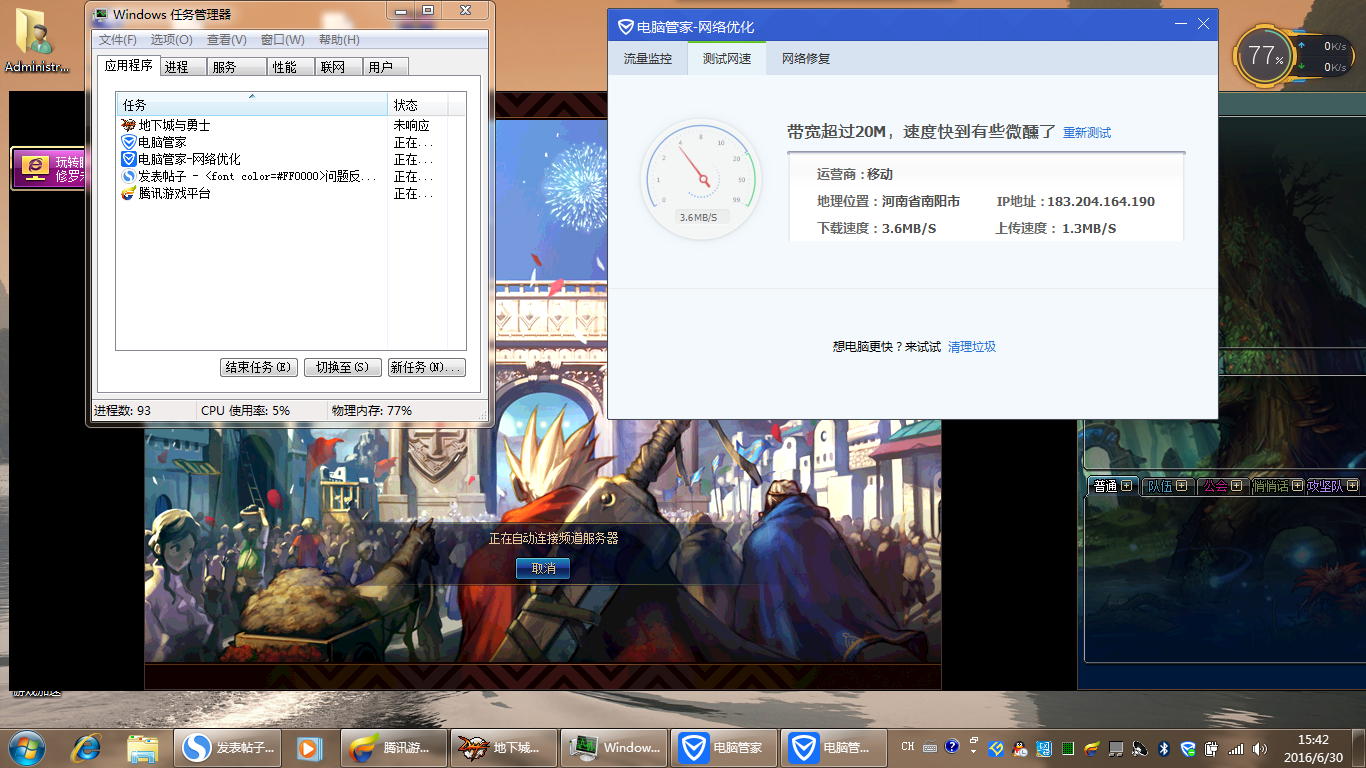
Task: Click the 电脑管家 shield logo in title bar
Action: point(626,27)
